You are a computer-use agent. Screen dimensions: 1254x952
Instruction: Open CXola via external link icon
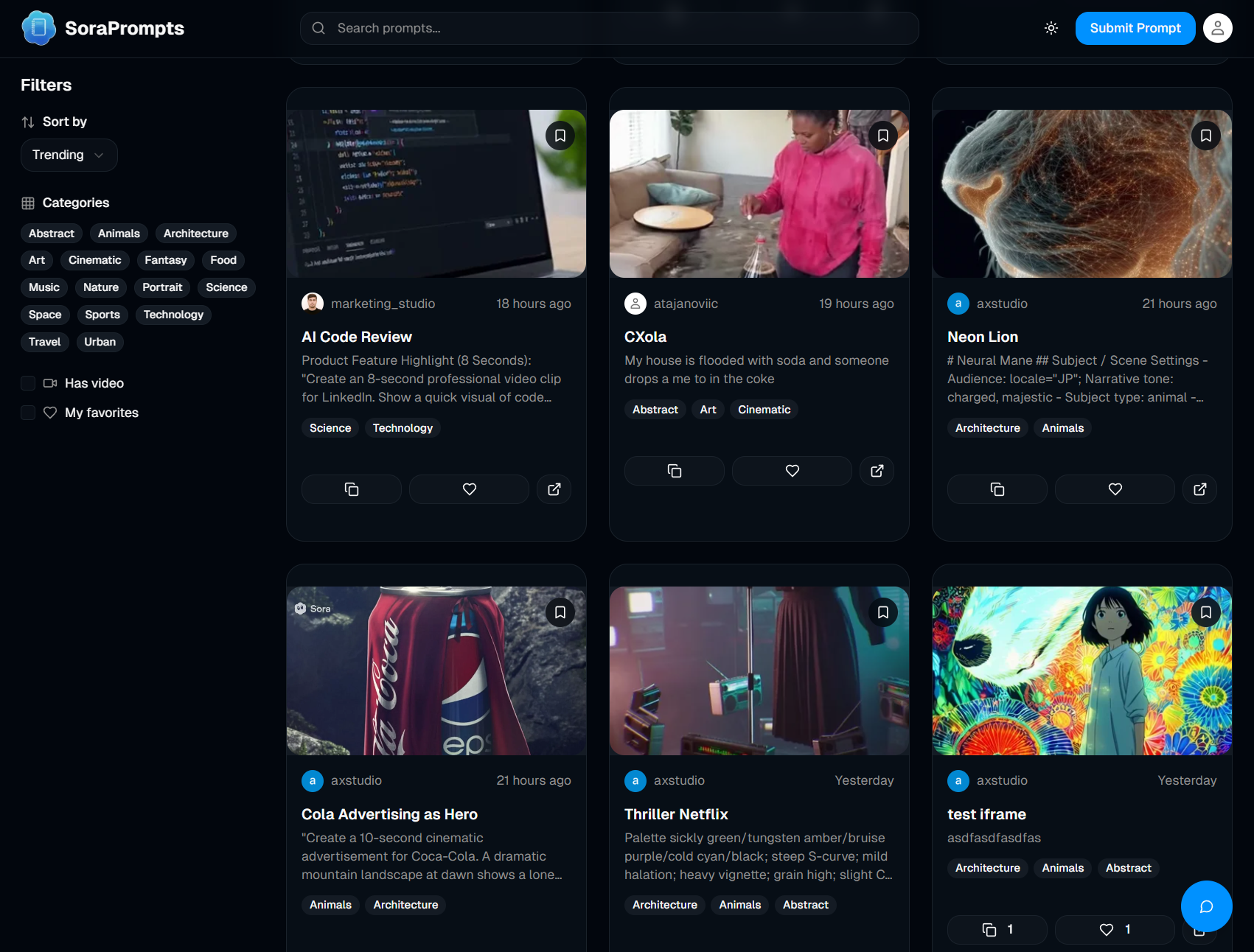pos(877,471)
